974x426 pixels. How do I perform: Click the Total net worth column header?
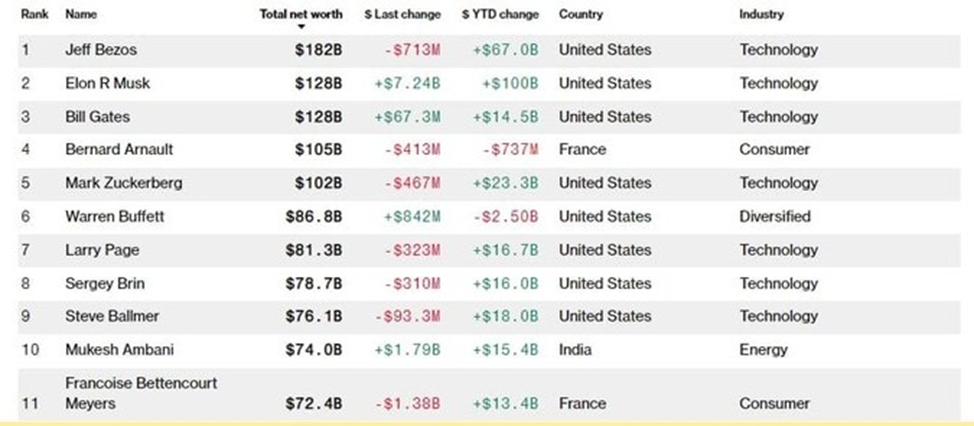(300, 15)
